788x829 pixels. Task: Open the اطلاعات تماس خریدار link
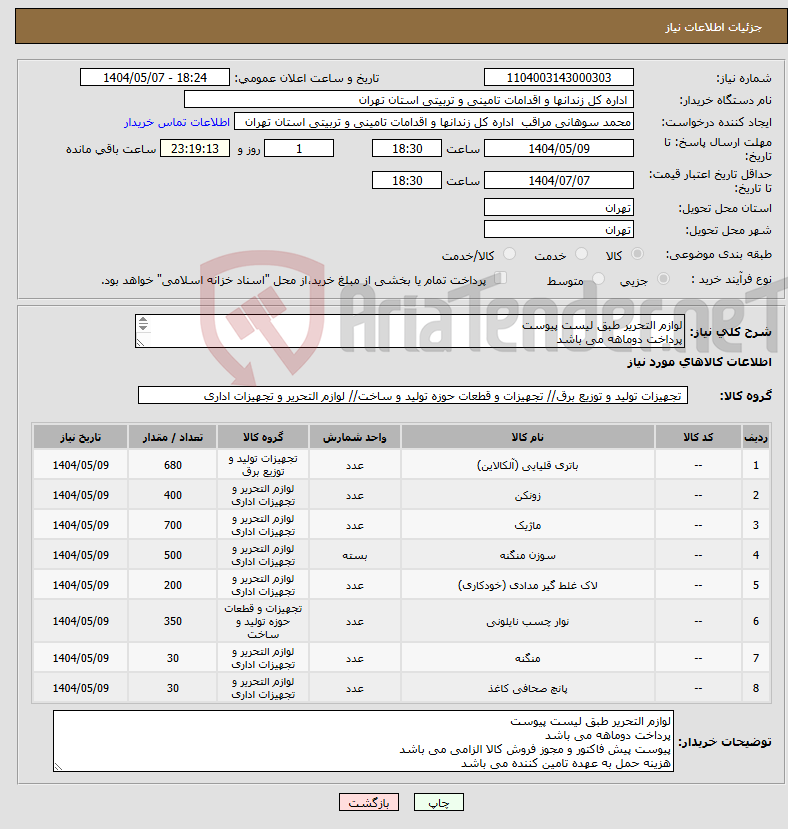[177, 122]
